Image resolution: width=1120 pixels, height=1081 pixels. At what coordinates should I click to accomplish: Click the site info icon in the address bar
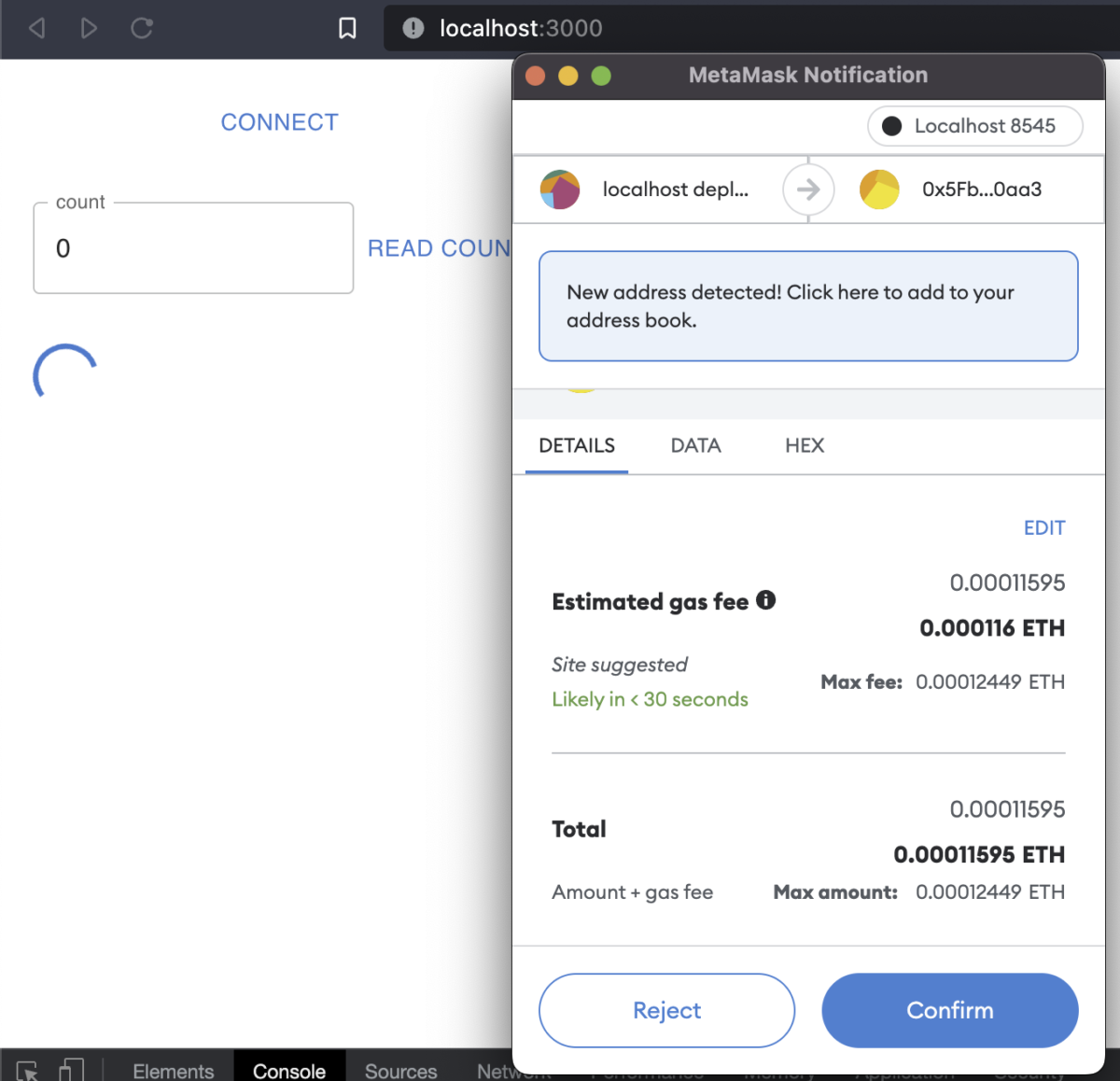pyautogui.click(x=412, y=28)
